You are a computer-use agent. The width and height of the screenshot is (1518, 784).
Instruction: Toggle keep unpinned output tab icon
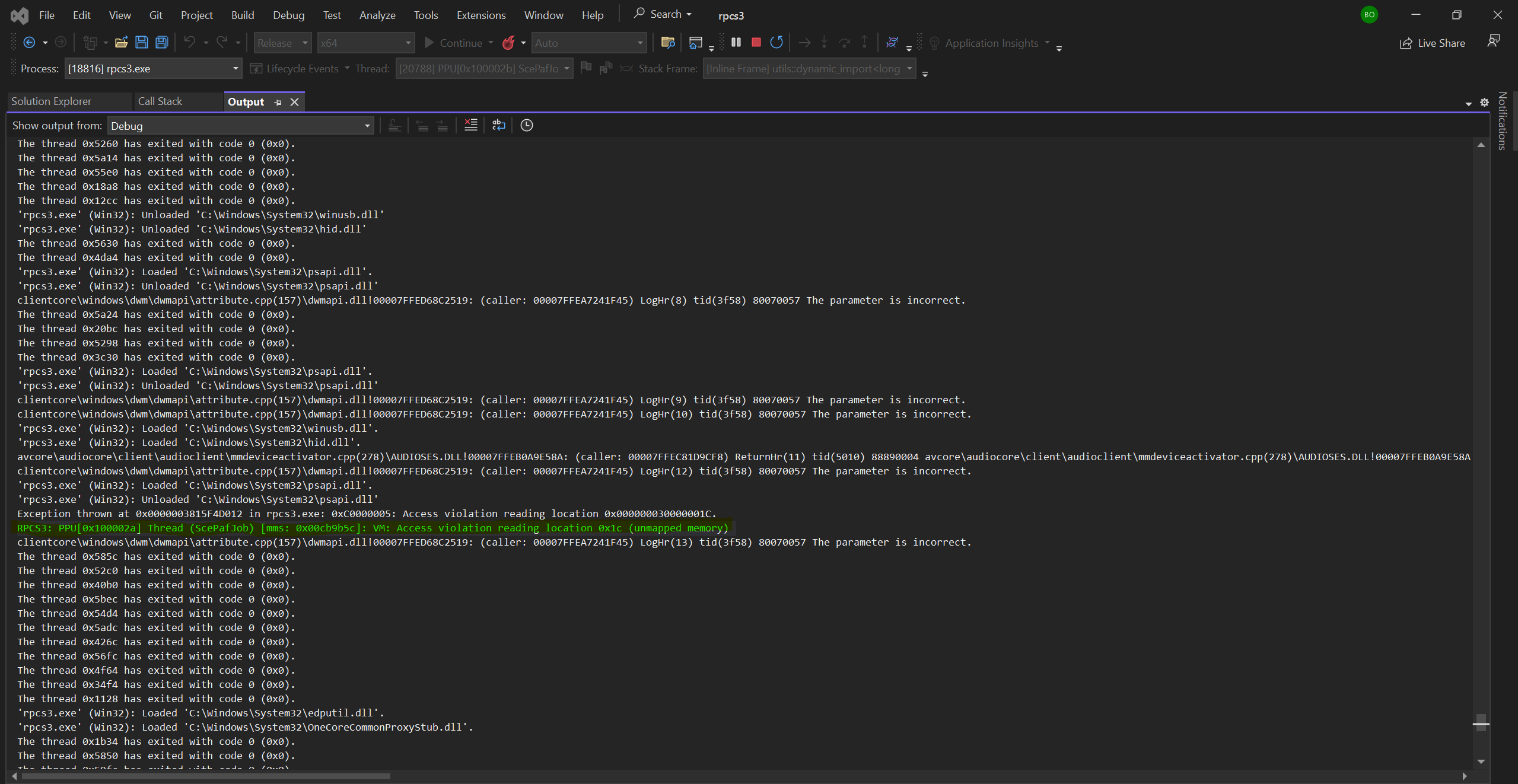click(278, 102)
